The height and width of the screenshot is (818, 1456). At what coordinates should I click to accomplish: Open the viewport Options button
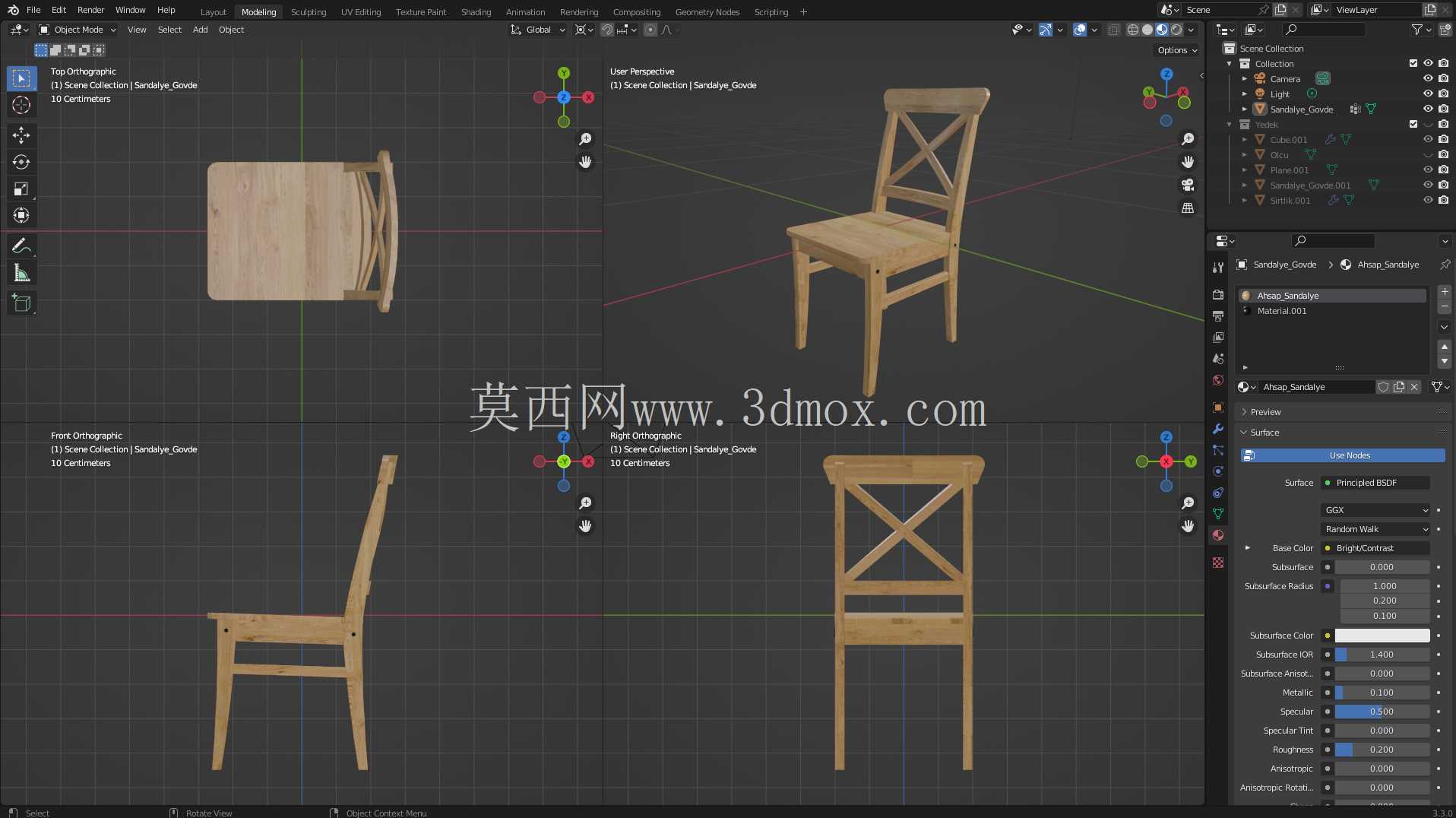pos(1177,50)
